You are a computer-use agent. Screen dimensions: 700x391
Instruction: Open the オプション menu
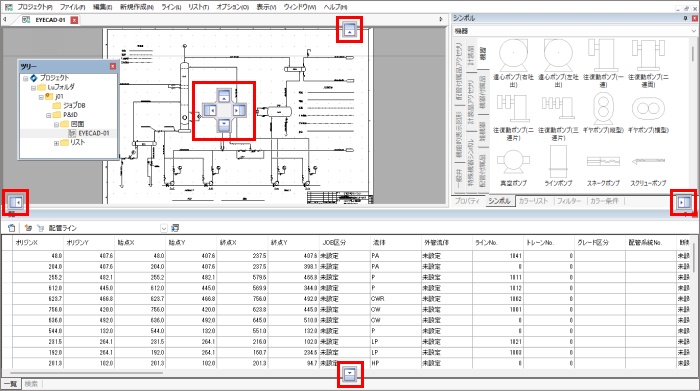232,7
